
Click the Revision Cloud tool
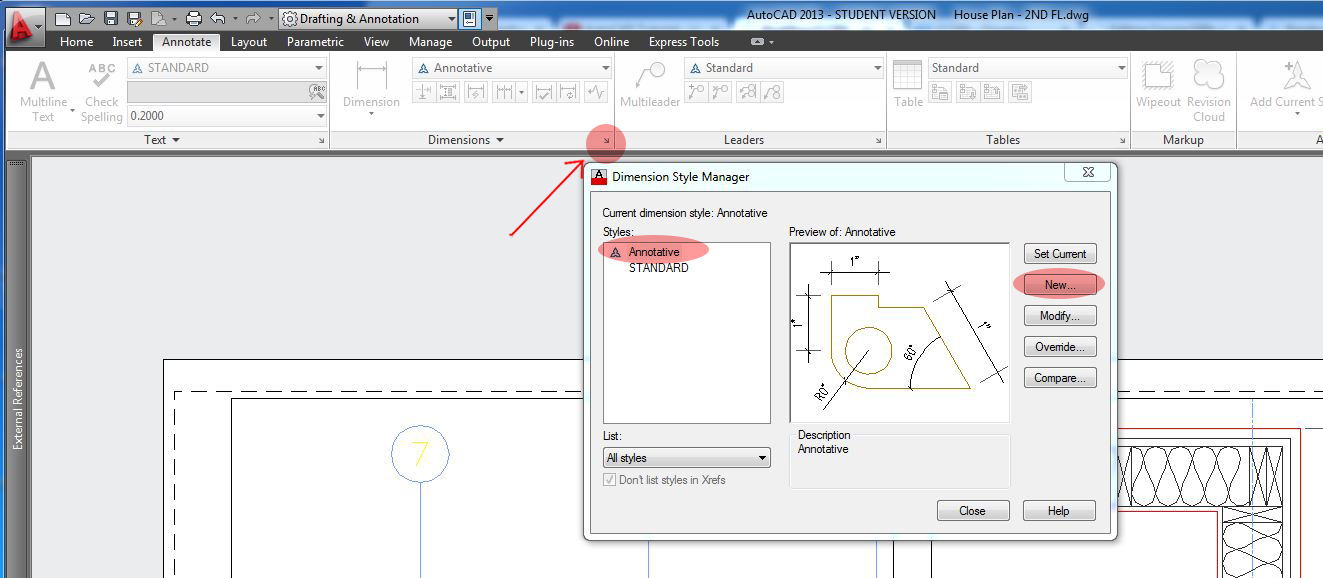1209,91
